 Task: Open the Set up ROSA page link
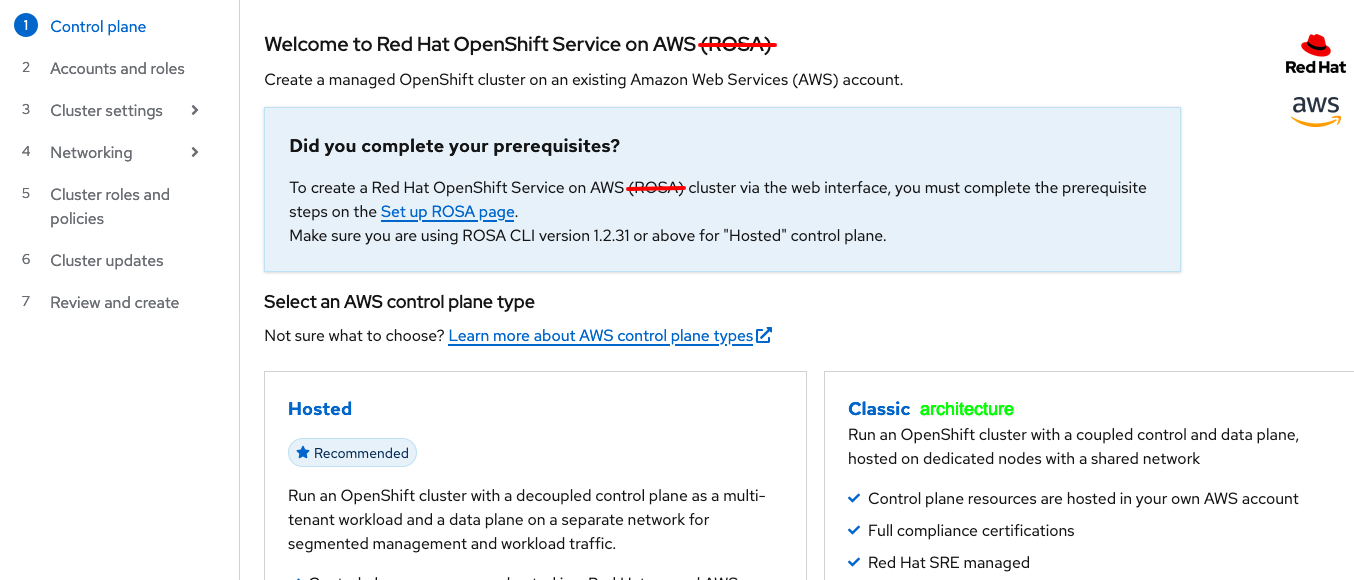coord(448,212)
